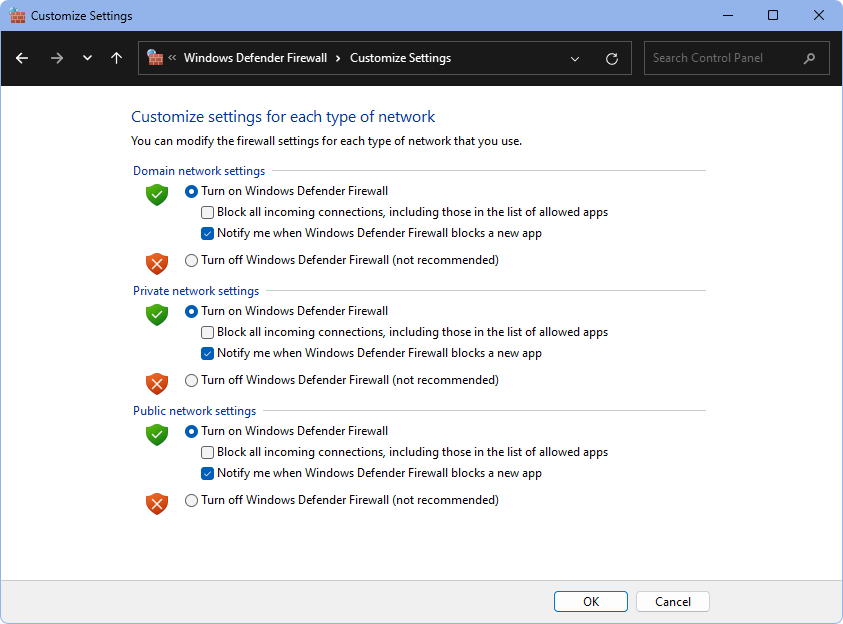843x624 pixels.
Task: Select Turn off Firewall for Private network
Action: coord(192,381)
